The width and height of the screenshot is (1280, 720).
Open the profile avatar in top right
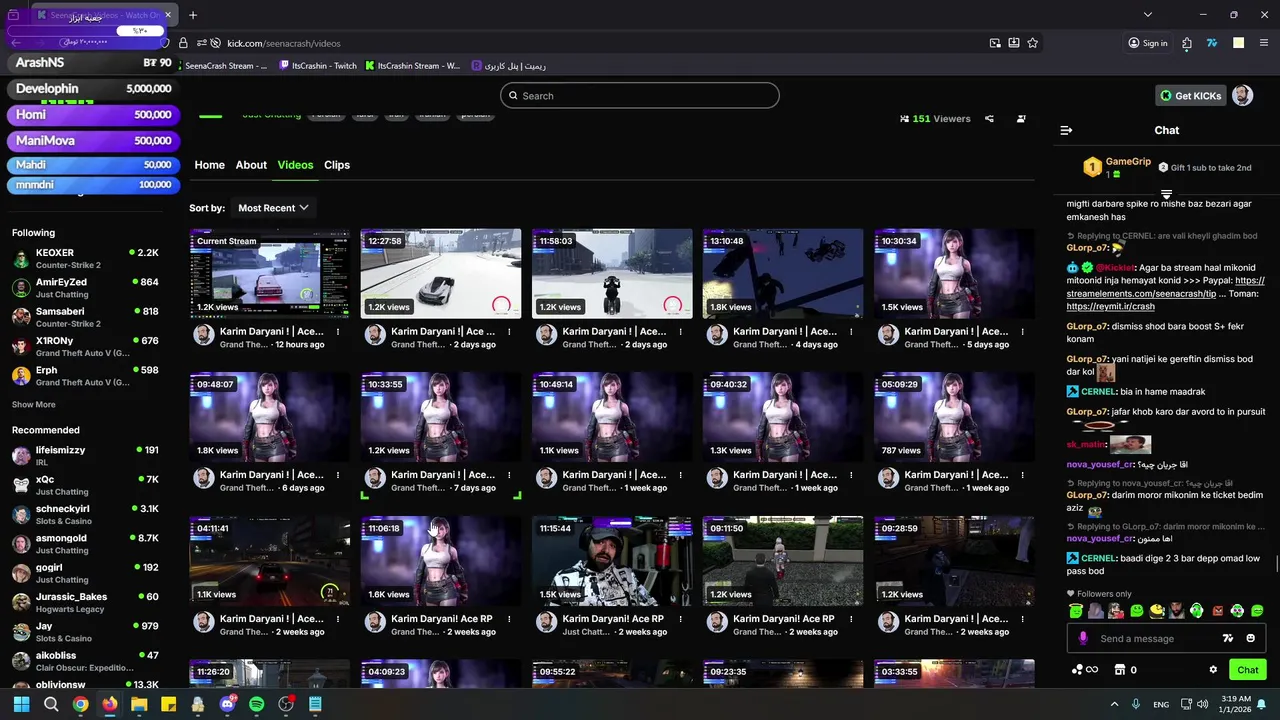(x=1242, y=95)
